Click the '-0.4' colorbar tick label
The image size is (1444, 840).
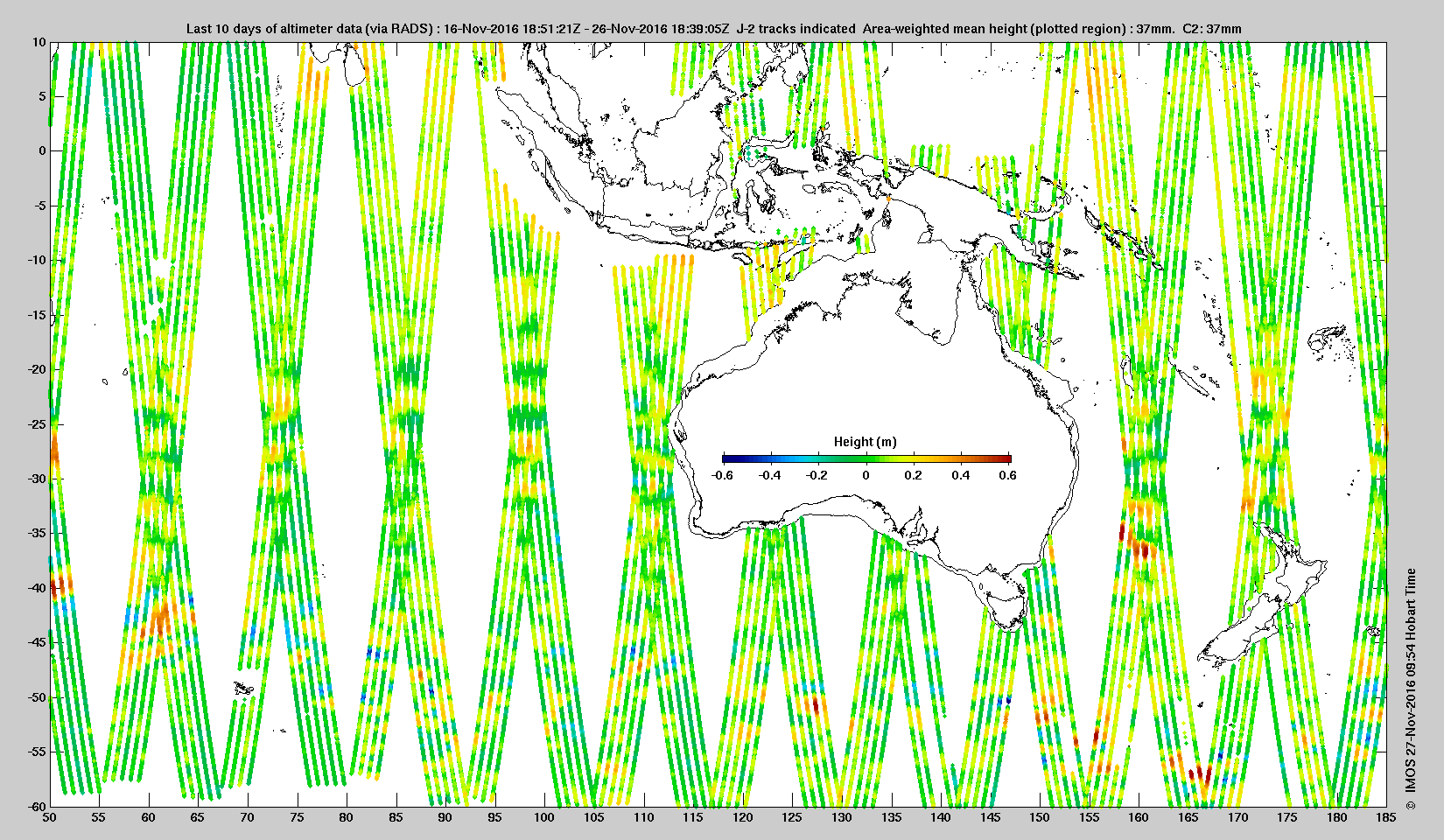click(x=770, y=476)
